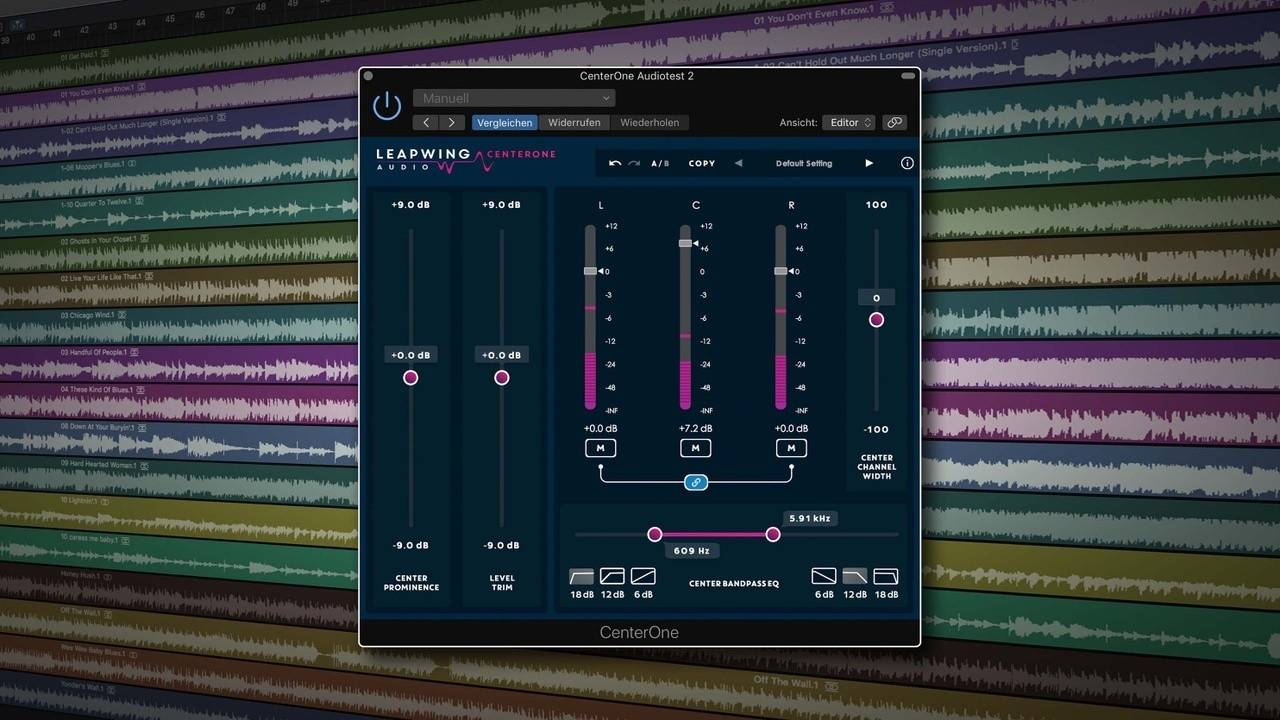1280x720 pixels.
Task: Click the Center Channel Width value 0
Action: pos(877,298)
